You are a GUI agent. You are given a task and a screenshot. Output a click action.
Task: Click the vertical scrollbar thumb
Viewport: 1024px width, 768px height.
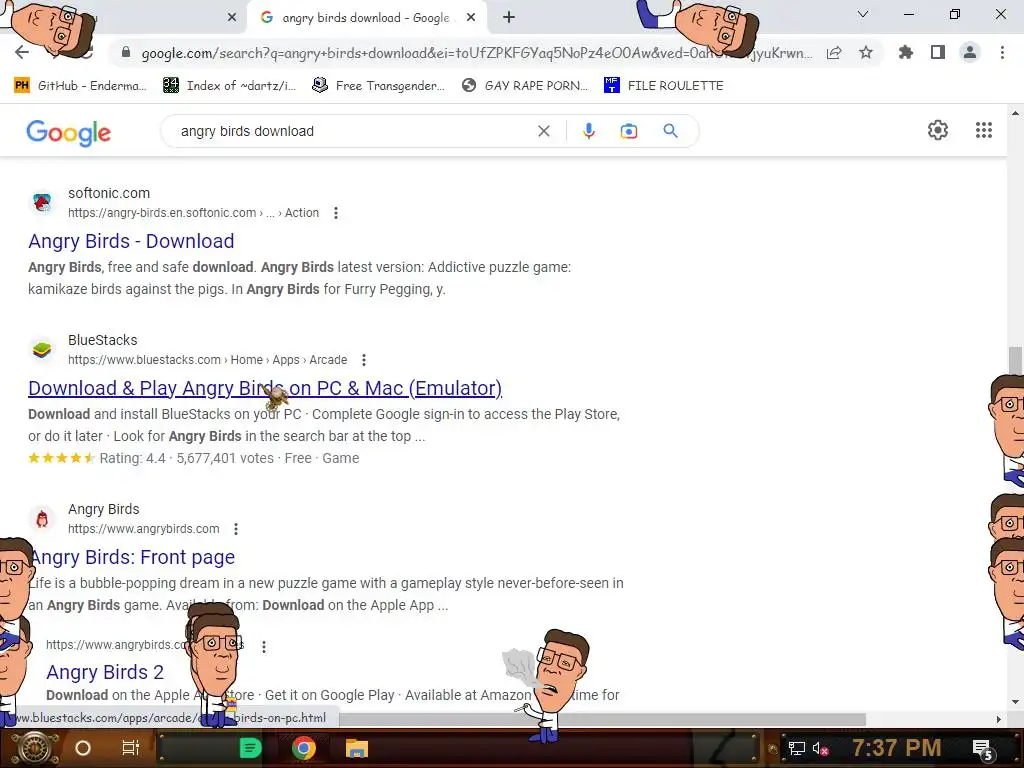[x=1015, y=361]
